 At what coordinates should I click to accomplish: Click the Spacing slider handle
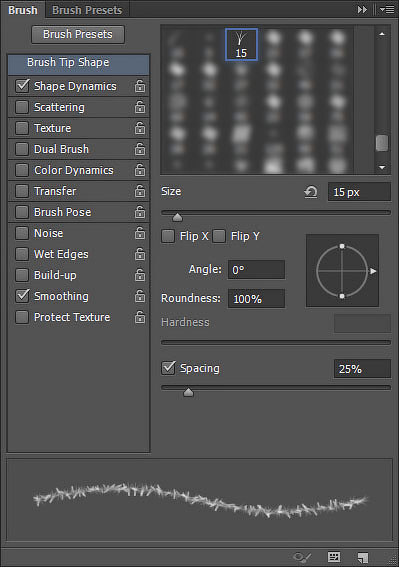coord(188,392)
